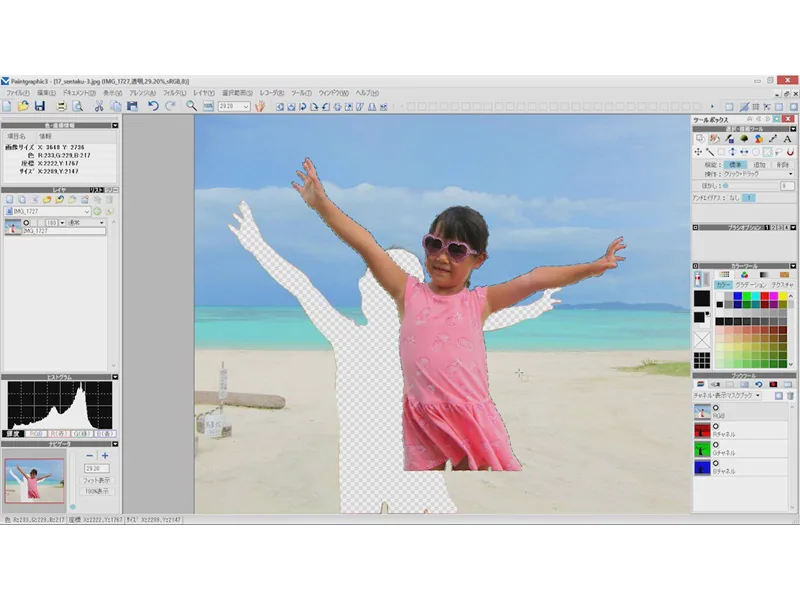Toggle visibility of the R channel
This screenshot has height=600, width=800.
[716, 425]
